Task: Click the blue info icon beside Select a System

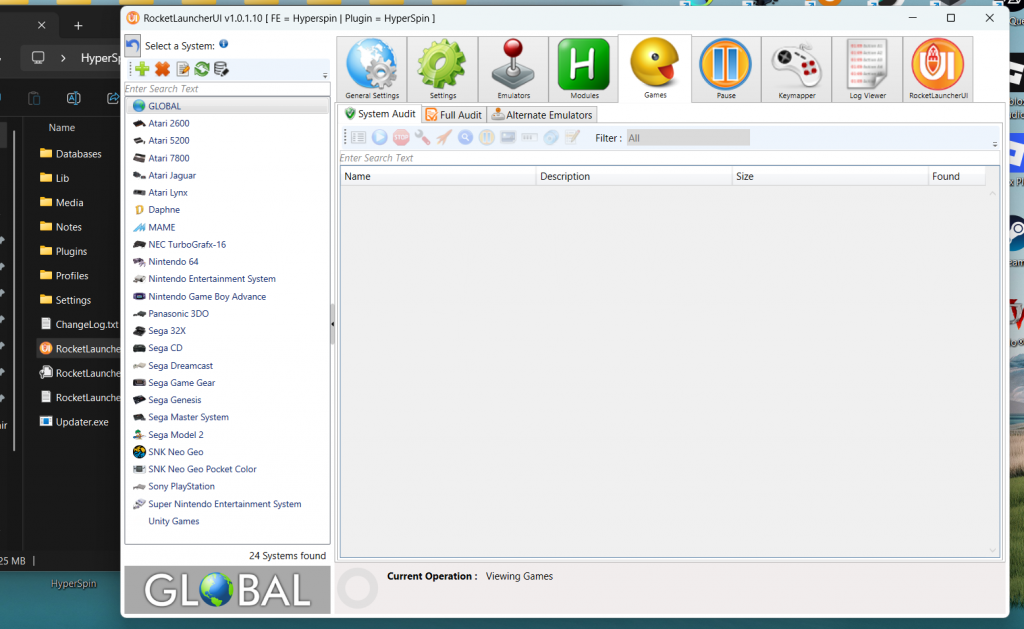Action: click(x=224, y=44)
